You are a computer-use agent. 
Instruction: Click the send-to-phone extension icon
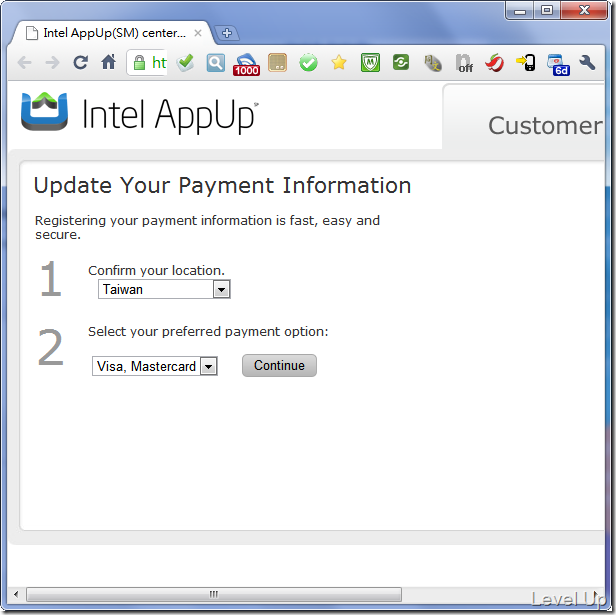click(526, 62)
